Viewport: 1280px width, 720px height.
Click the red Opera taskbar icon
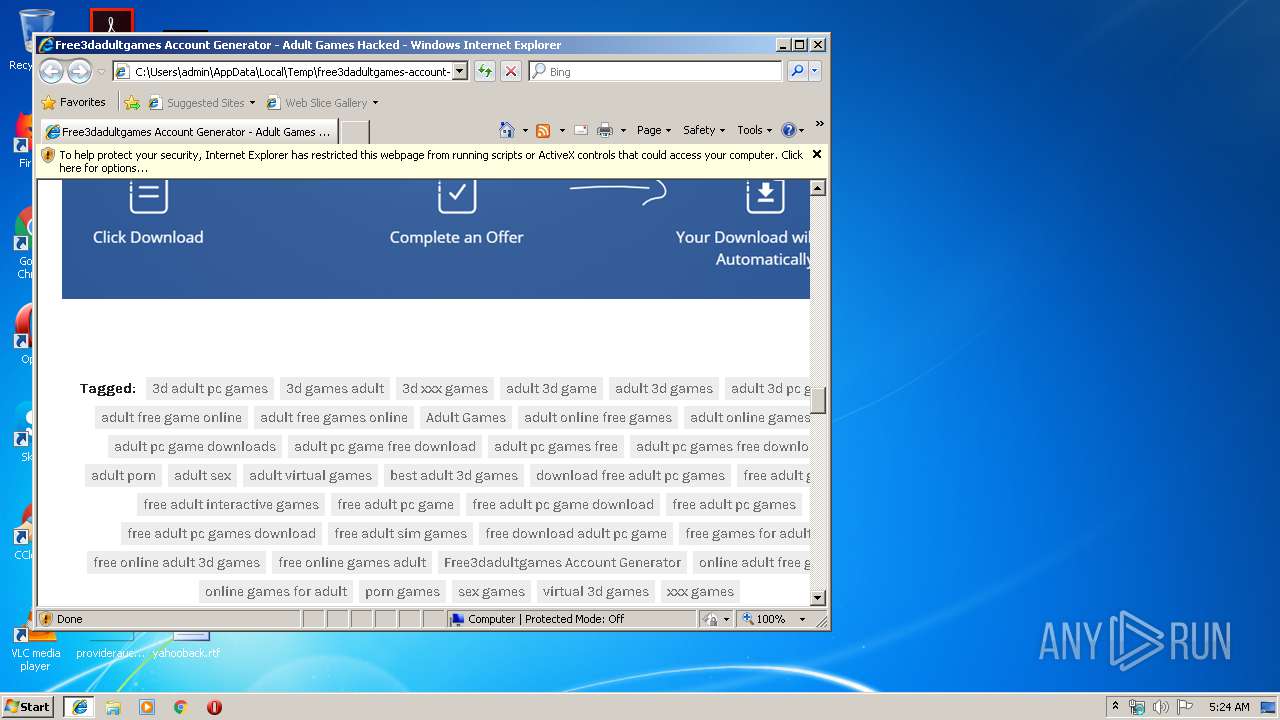pyautogui.click(x=214, y=707)
